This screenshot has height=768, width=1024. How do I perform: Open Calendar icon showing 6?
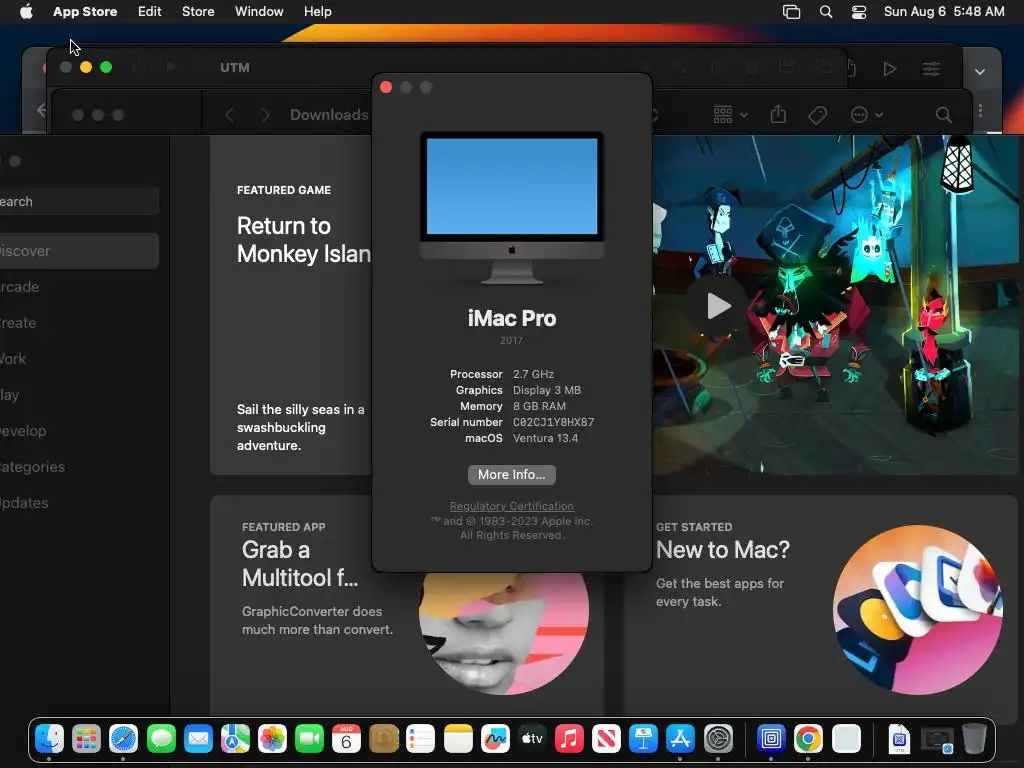(x=346, y=739)
